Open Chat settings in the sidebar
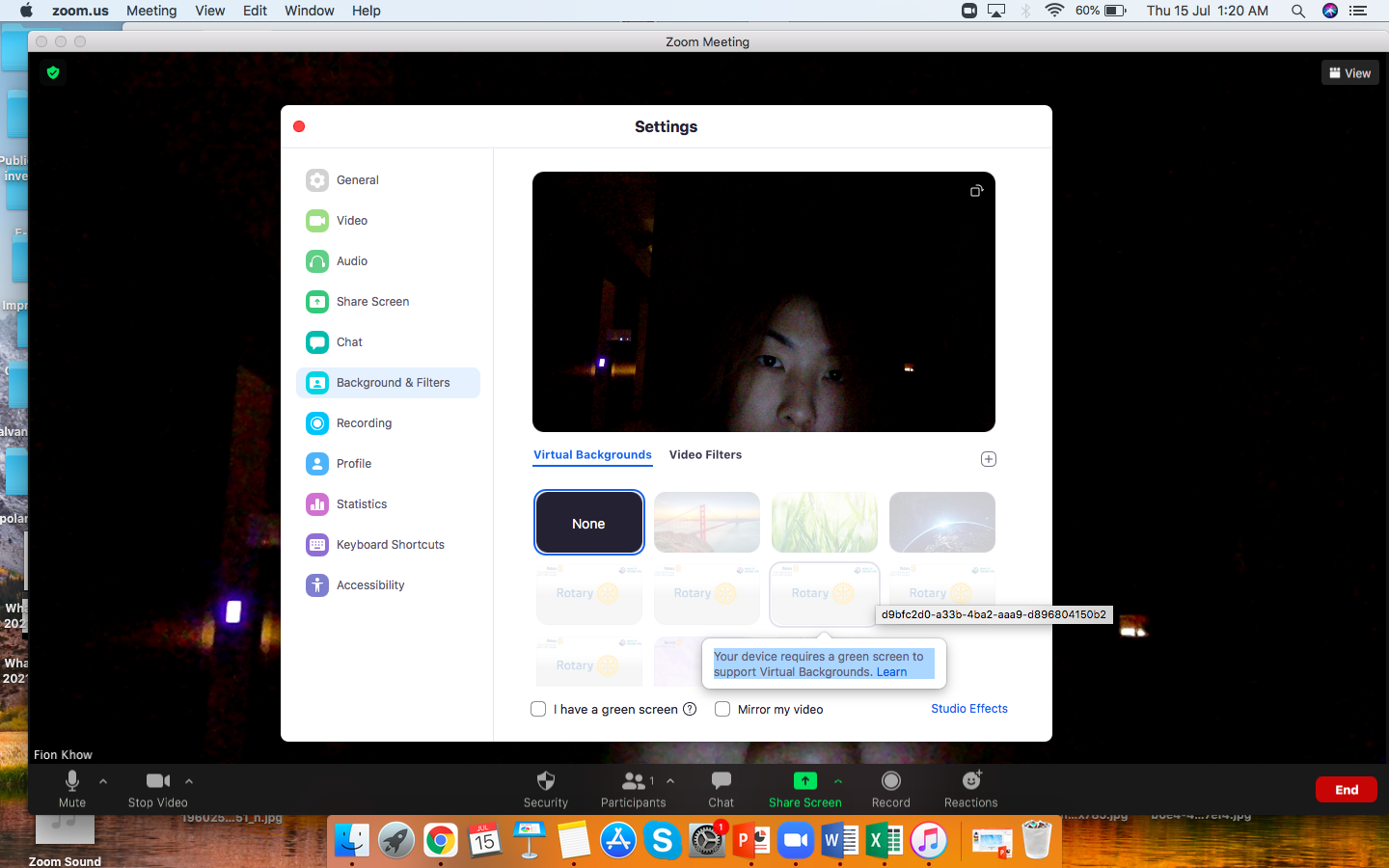The width and height of the screenshot is (1389, 868). (x=388, y=342)
